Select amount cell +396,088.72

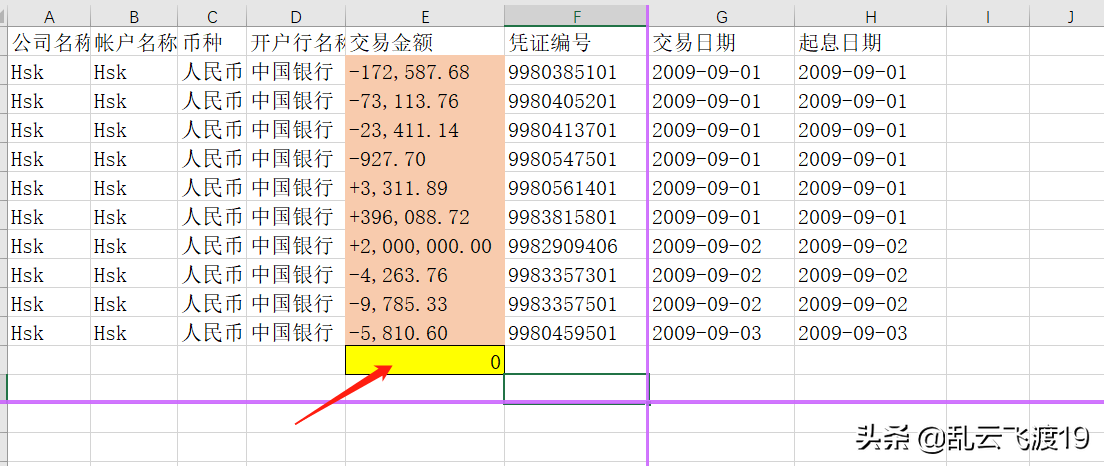pyautogui.click(x=425, y=217)
